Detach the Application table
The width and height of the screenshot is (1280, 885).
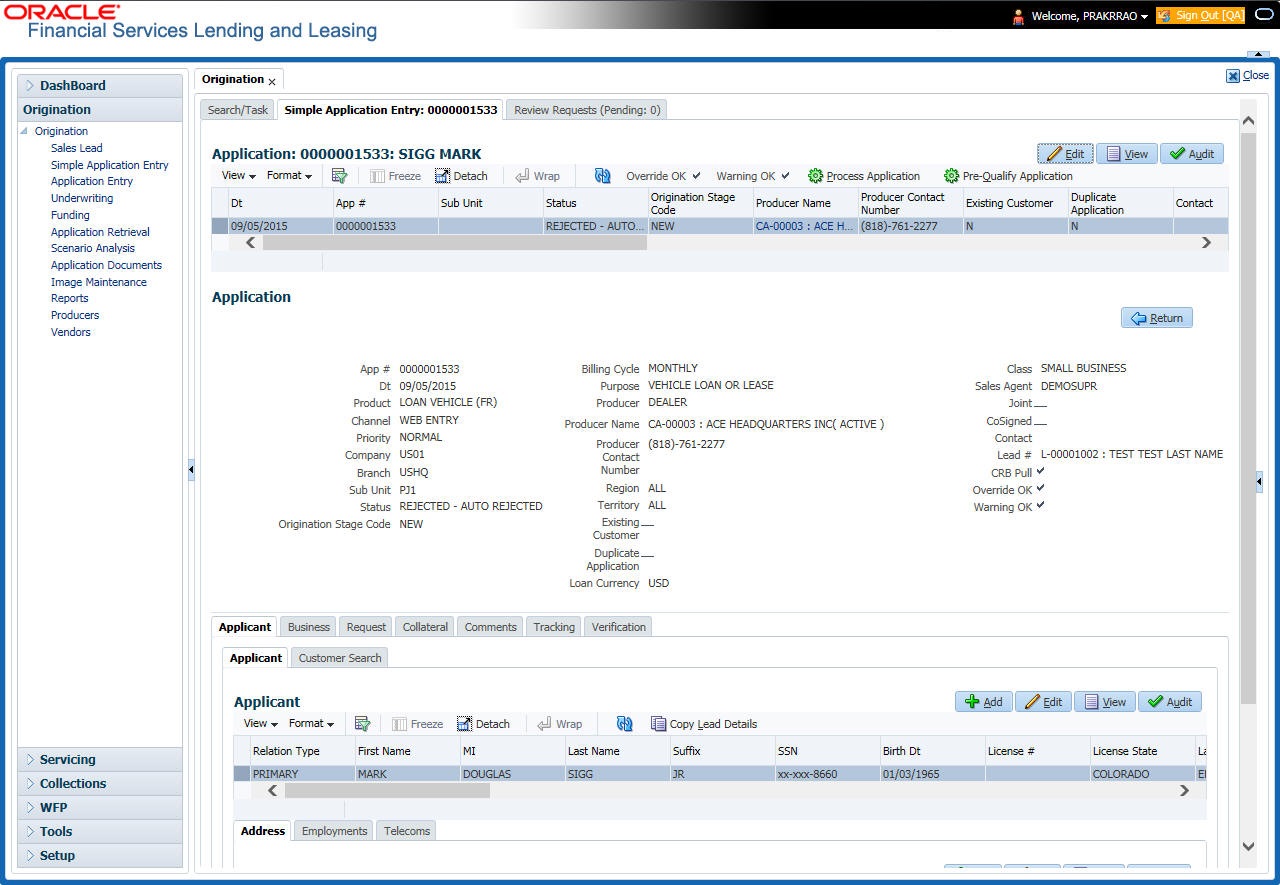coord(461,176)
